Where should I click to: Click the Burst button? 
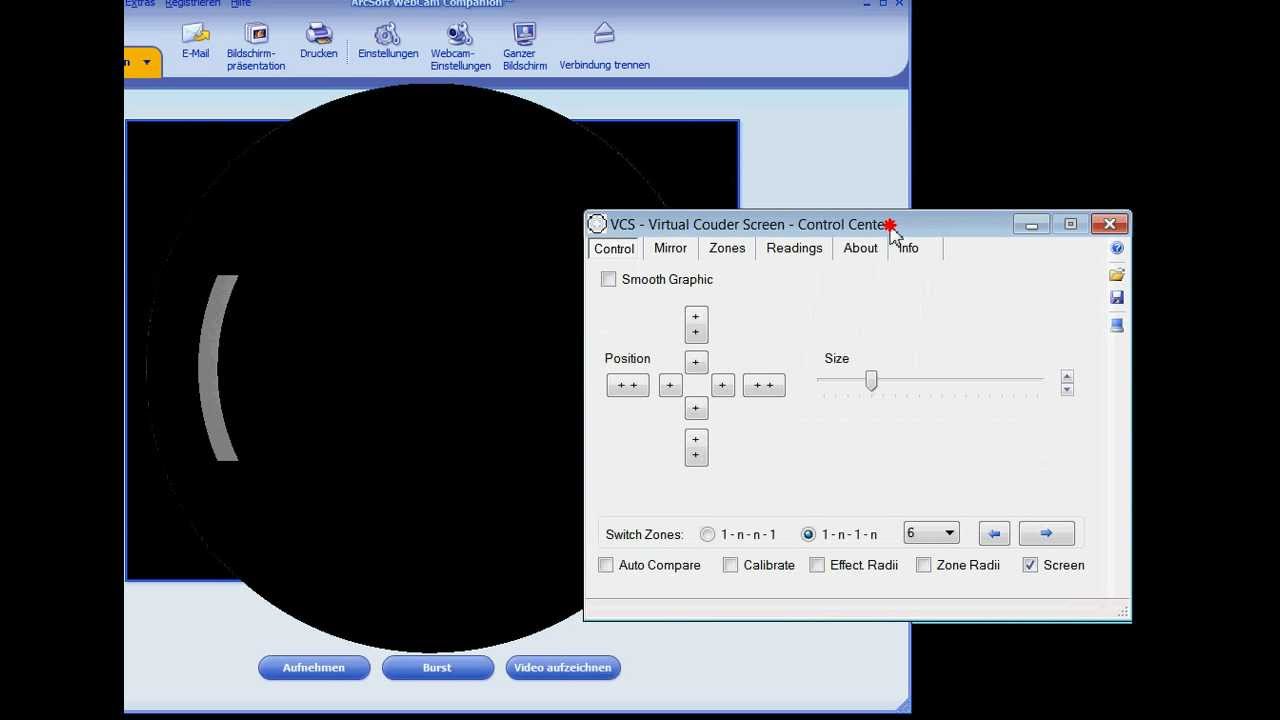click(x=437, y=668)
